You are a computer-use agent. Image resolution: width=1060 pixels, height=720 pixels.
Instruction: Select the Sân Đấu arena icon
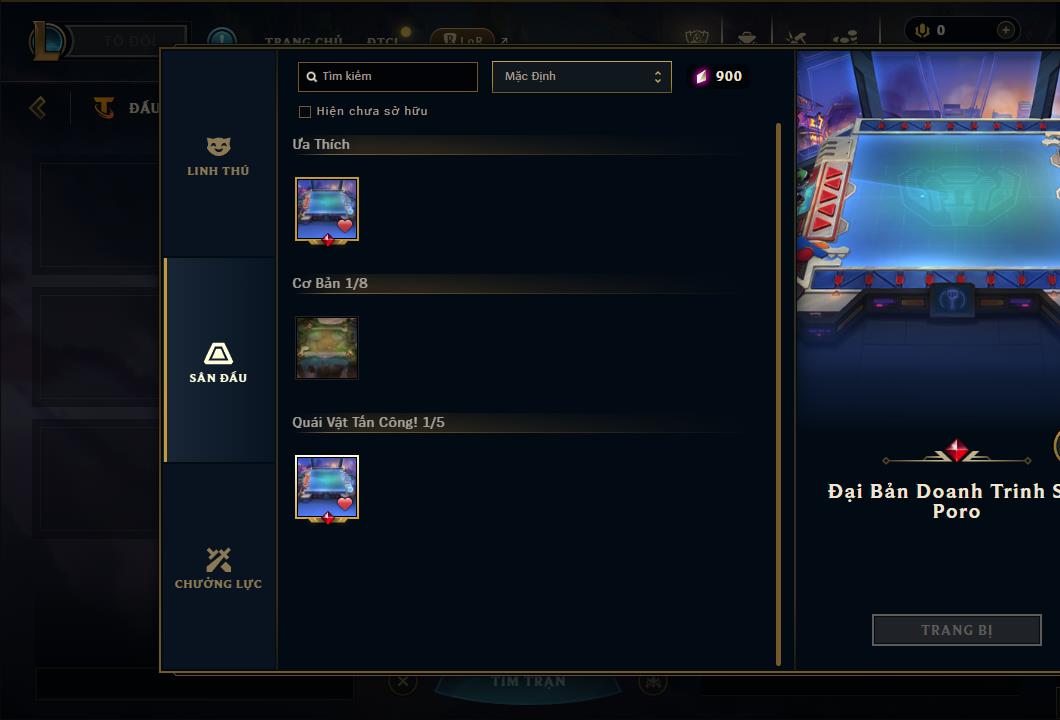218,354
